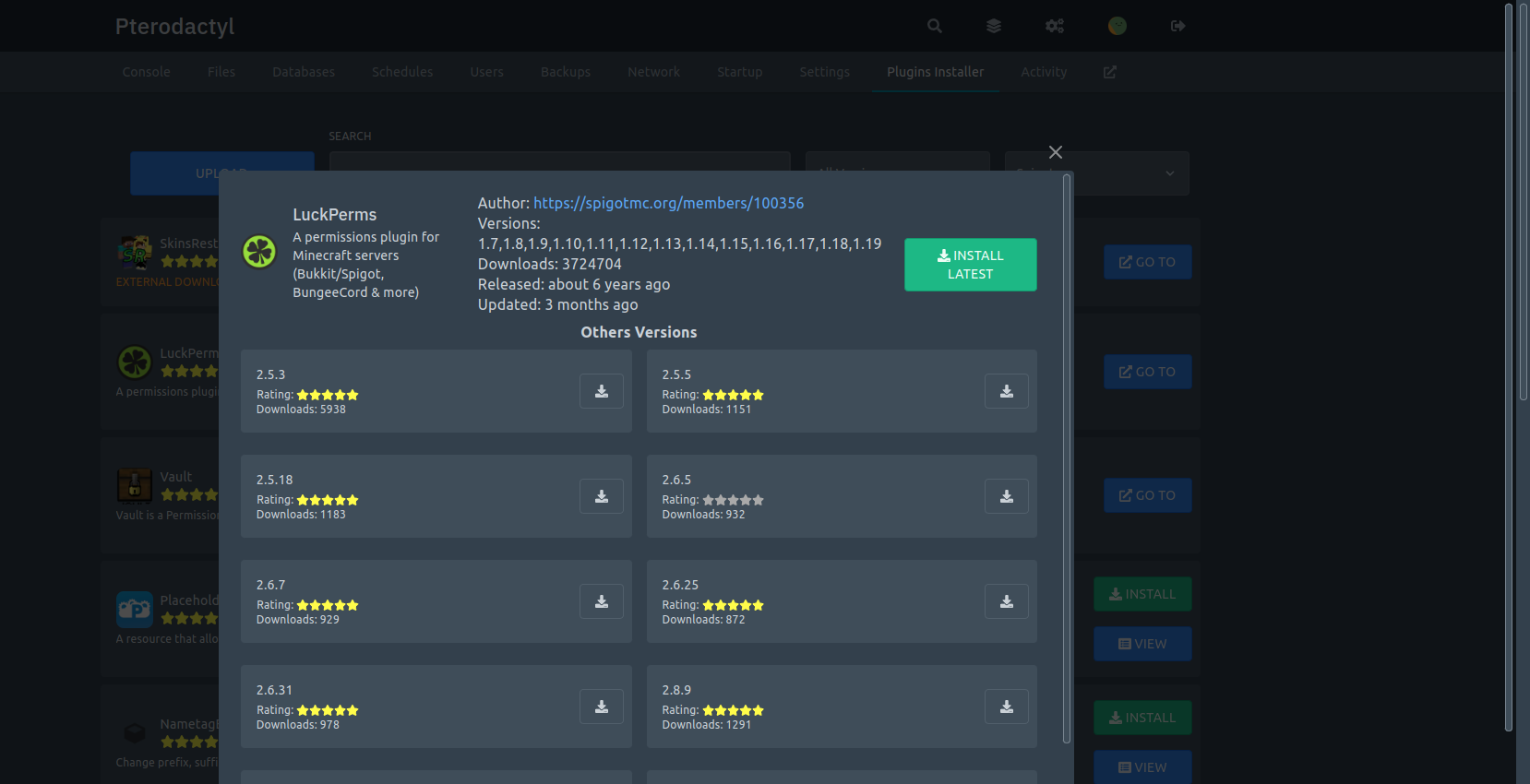Click GO TO button for Vault

click(1147, 495)
